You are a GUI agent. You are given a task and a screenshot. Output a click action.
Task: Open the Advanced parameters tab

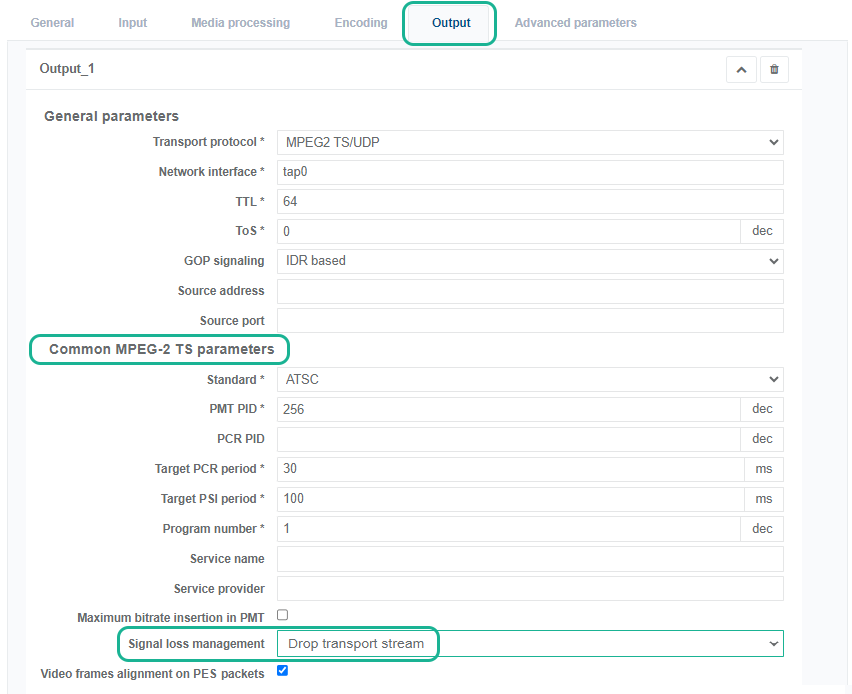point(575,23)
